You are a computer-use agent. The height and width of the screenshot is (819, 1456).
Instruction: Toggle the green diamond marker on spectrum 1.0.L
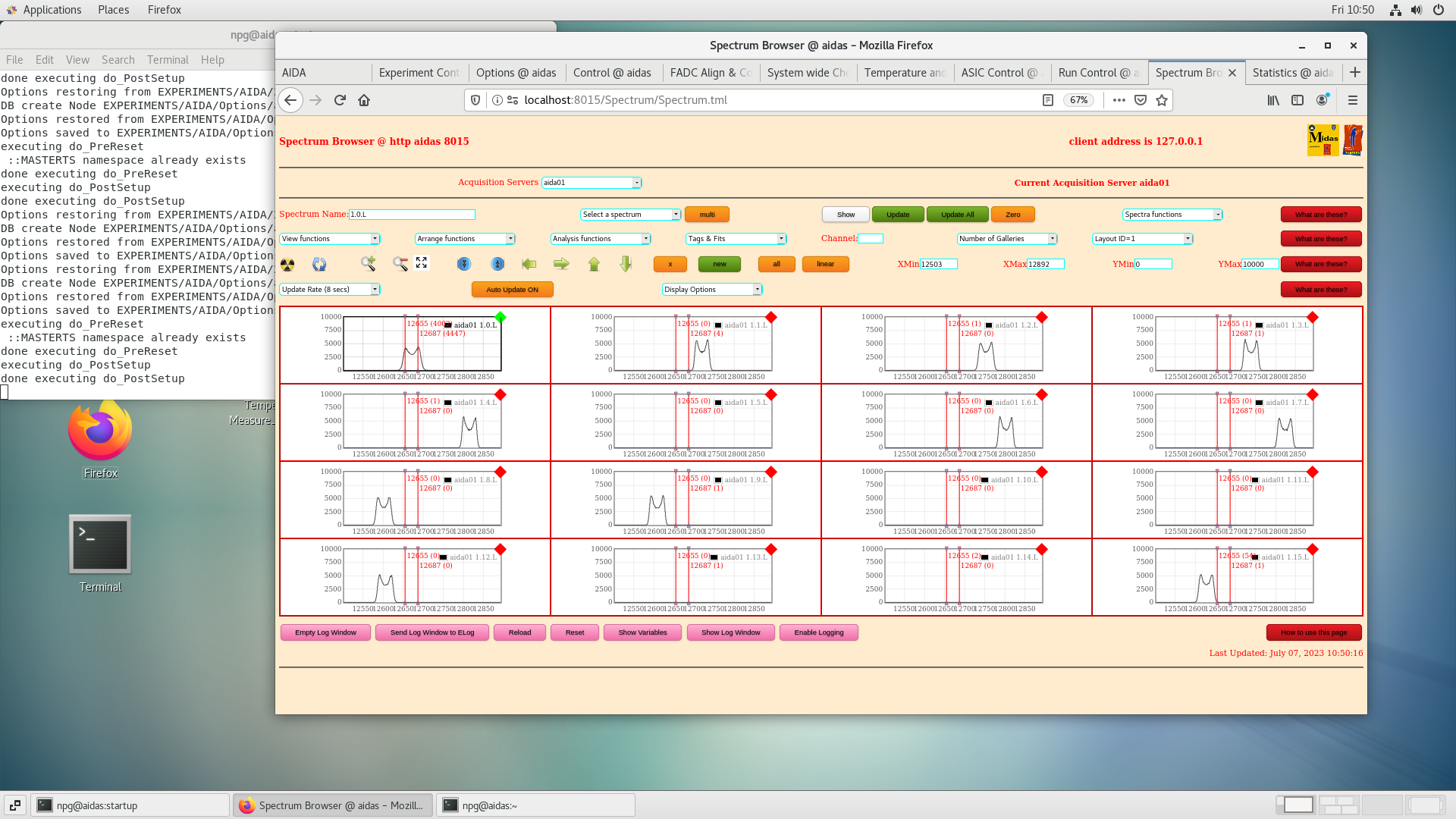pos(500,317)
